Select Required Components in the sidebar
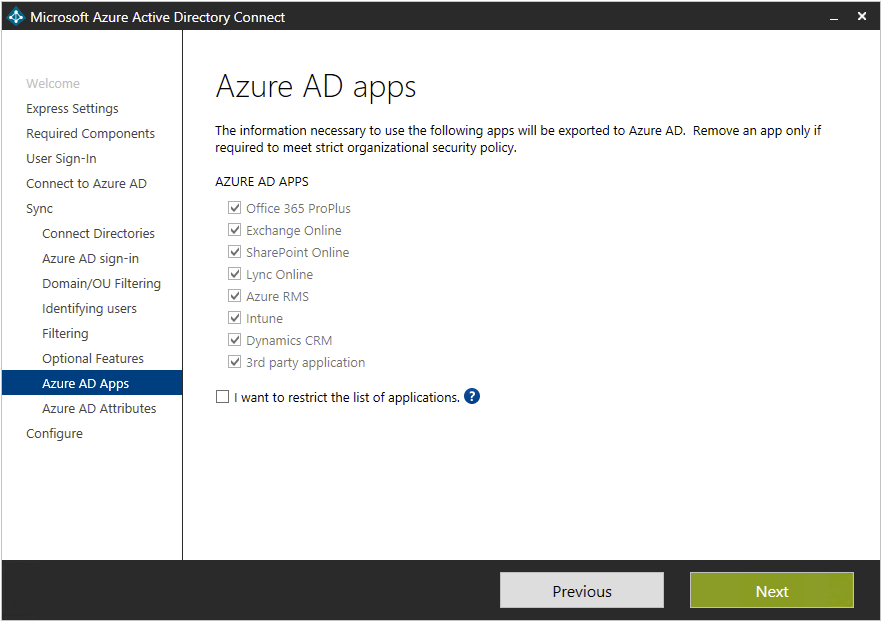The height and width of the screenshot is (624, 885). [90, 134]
